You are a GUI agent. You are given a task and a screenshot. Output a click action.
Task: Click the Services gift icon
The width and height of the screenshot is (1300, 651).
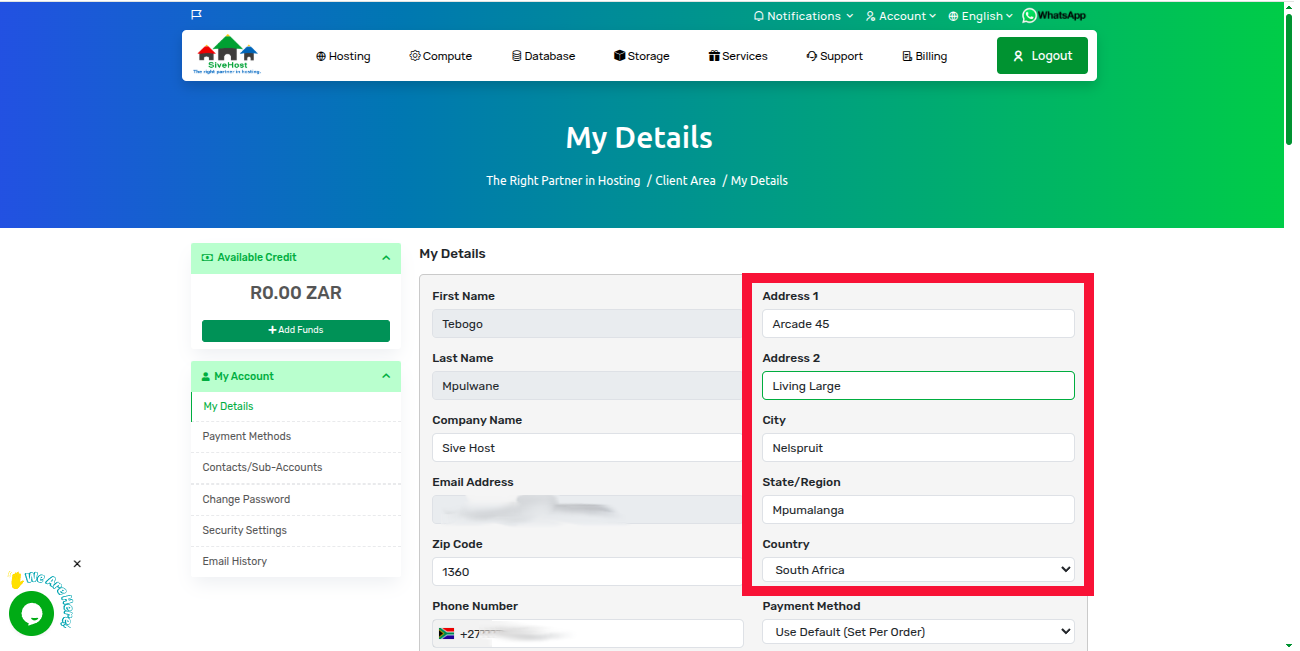(x=714, y=56)
